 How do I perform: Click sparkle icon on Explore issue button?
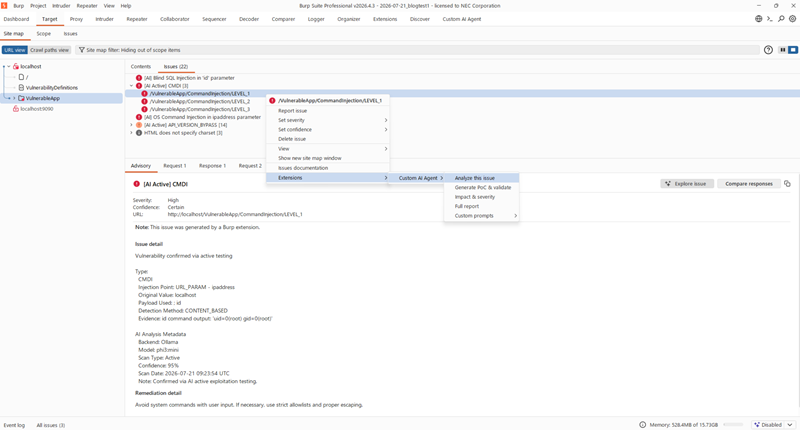[668, 184]
